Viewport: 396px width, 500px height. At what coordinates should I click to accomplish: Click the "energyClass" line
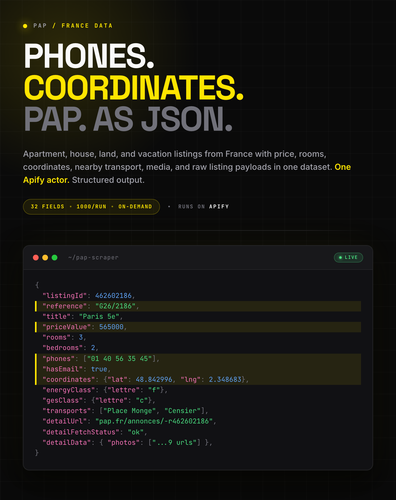point(105,390)
